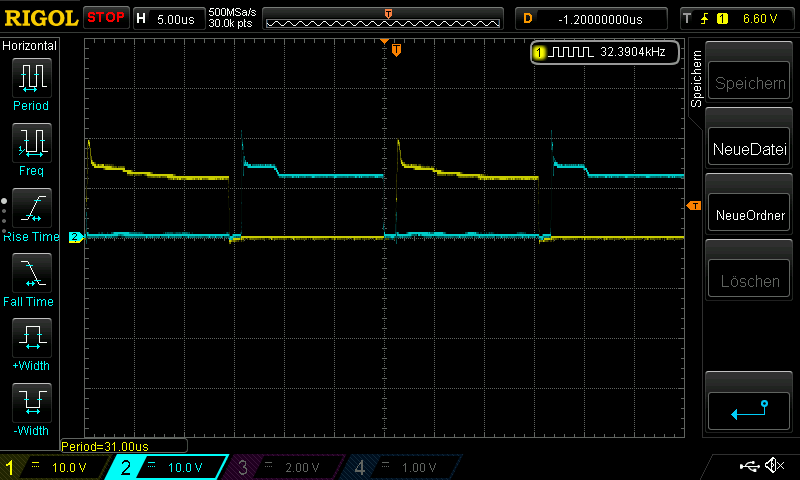Click the orange trigger level marker at right edge
Screen dimensions: 800x480
click(x=694, y=206)
